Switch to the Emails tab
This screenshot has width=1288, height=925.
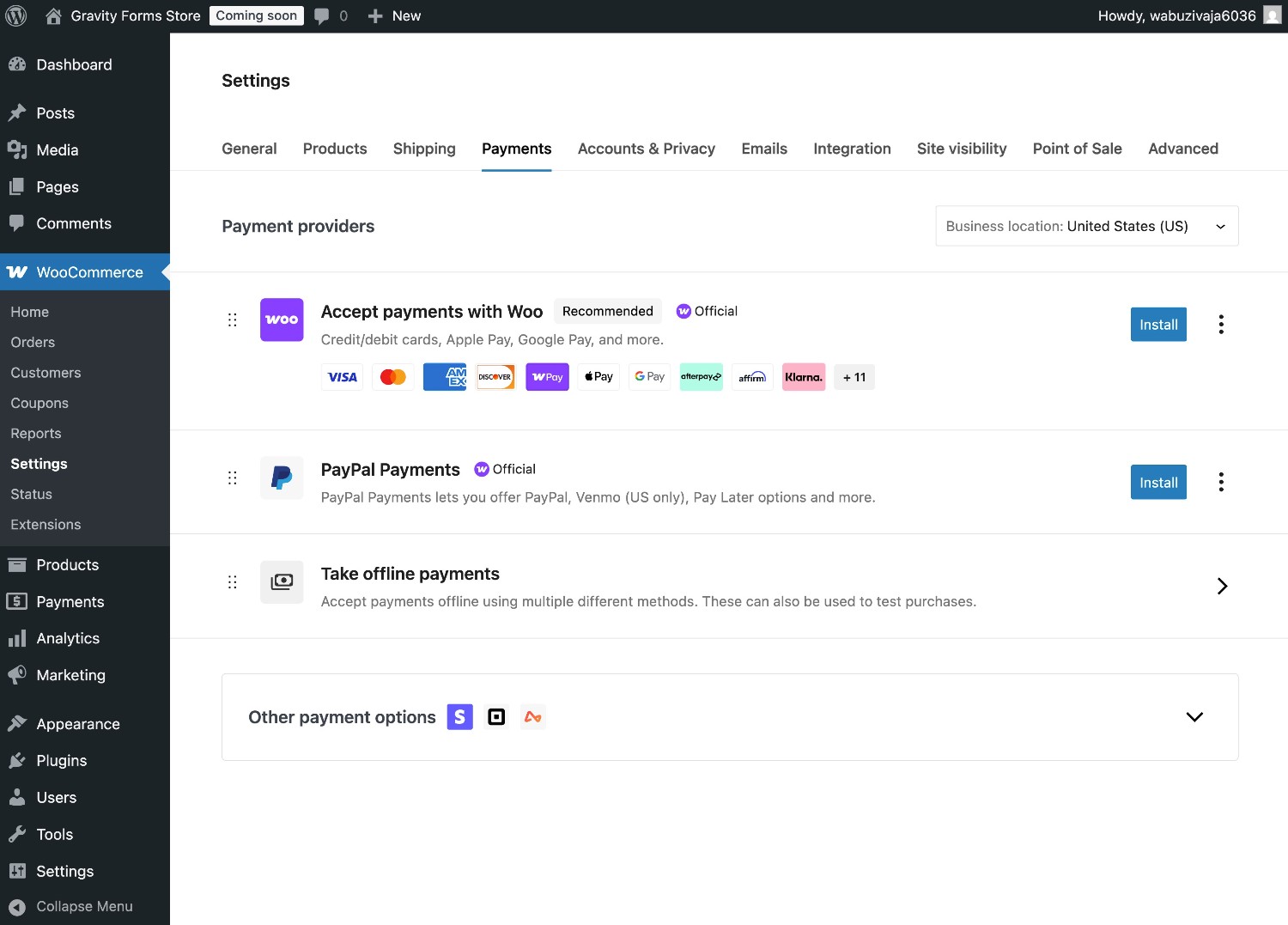[x=764, y=149]
